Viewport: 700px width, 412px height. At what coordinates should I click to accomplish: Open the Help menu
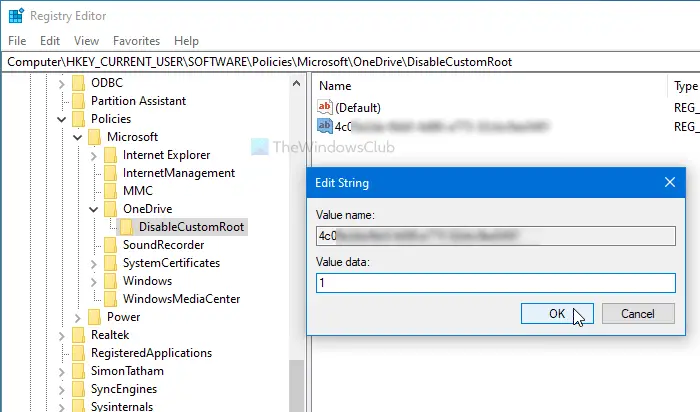point(186,41)
